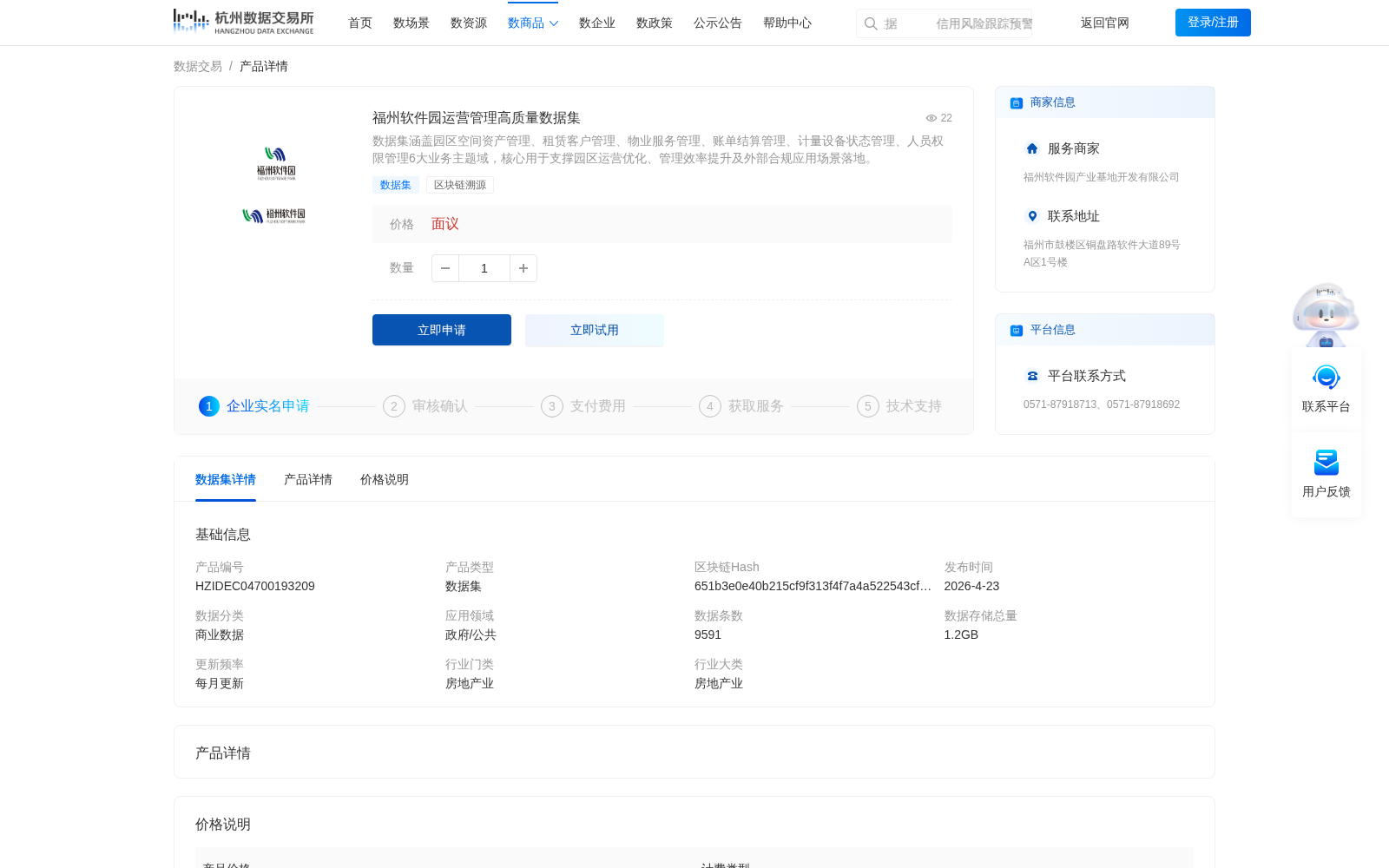
Task: Click the product title 福州软件园运营管理高质量数据集
Action: [x=476, y=118]
